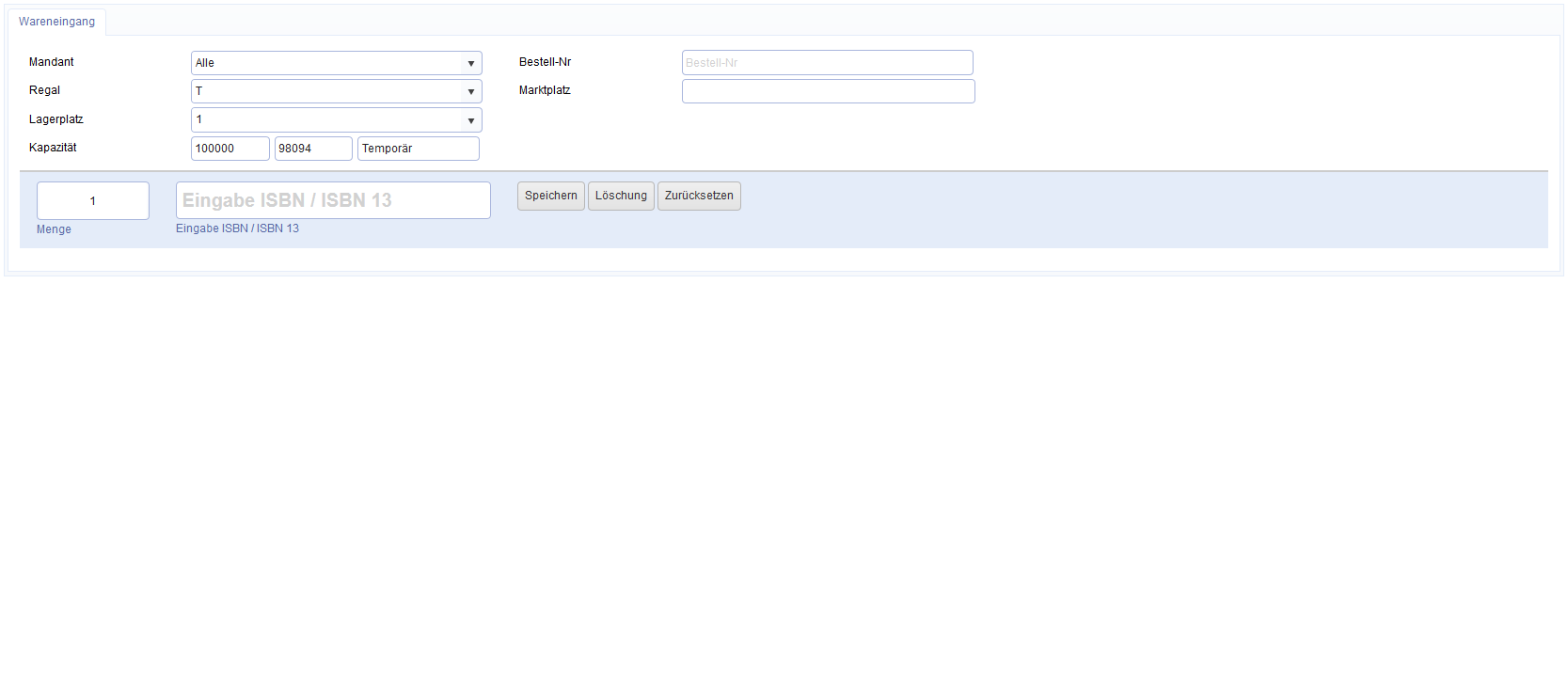Viewport: 1568px width, 693px height.
Task: Click the Menge label under quantity box
Action: pos(54,229)
